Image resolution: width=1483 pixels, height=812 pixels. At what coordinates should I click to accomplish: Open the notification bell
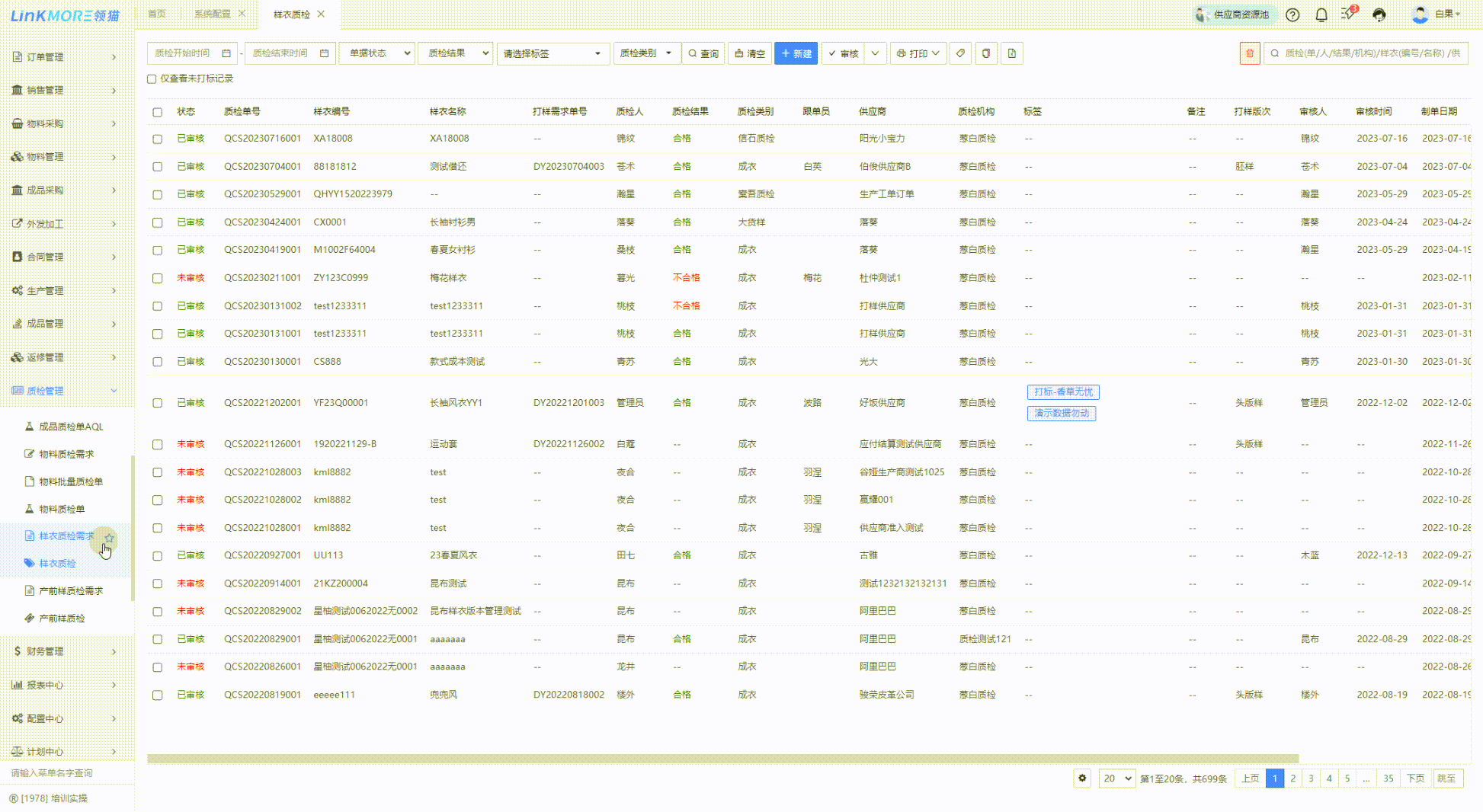pos(1321,14)
